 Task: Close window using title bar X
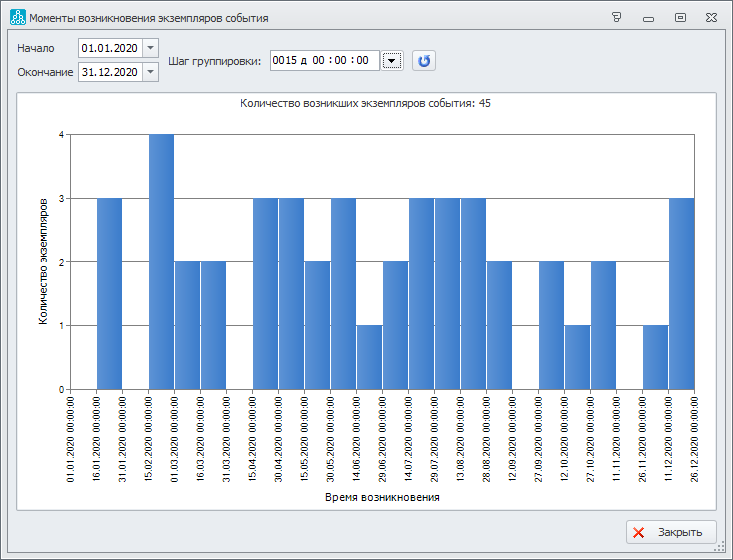(711, 18)
